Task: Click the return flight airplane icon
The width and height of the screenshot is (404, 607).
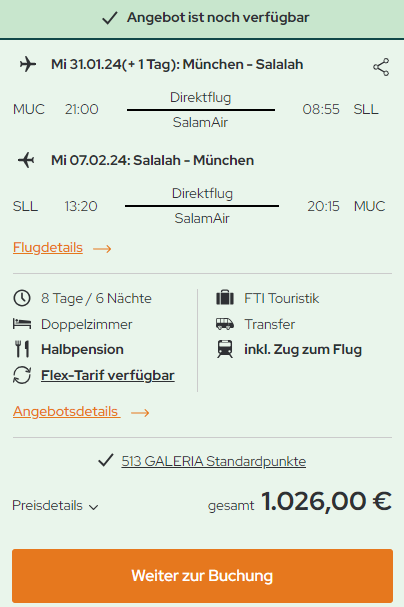Action: click(27, 160)
